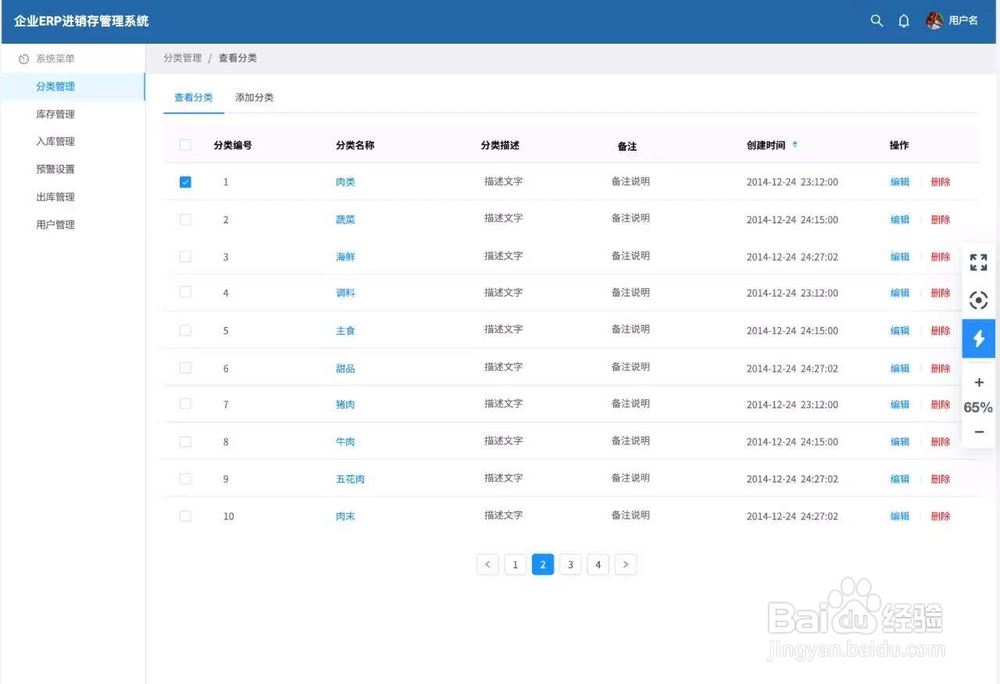Go to page 3
Viewport: 1000px width, 684px height.
pyautogui.click(x=570, y=564)
